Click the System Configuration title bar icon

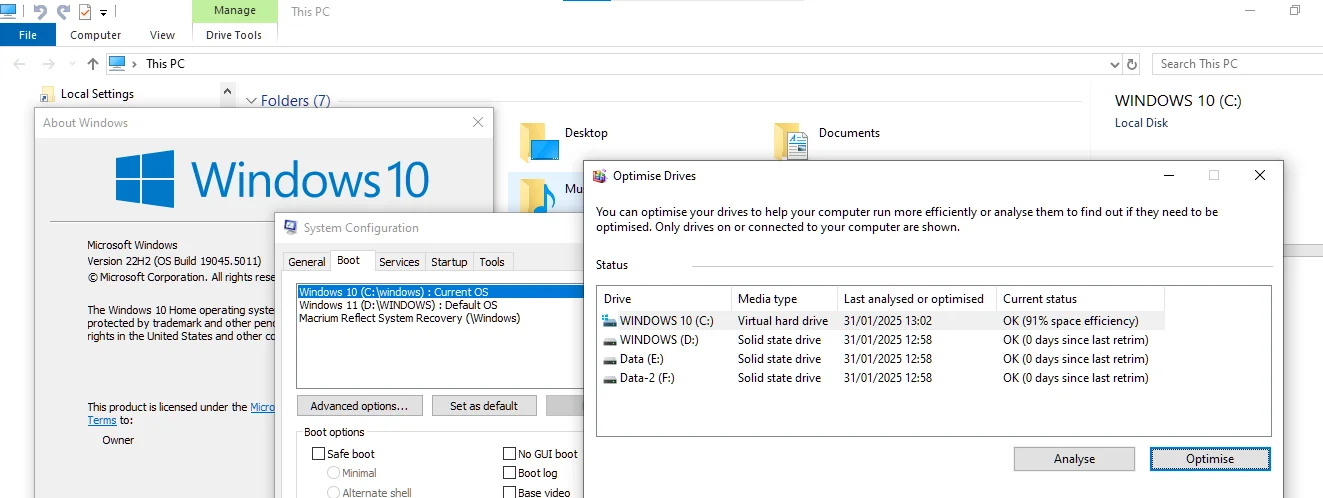click(x=290, y=227)
